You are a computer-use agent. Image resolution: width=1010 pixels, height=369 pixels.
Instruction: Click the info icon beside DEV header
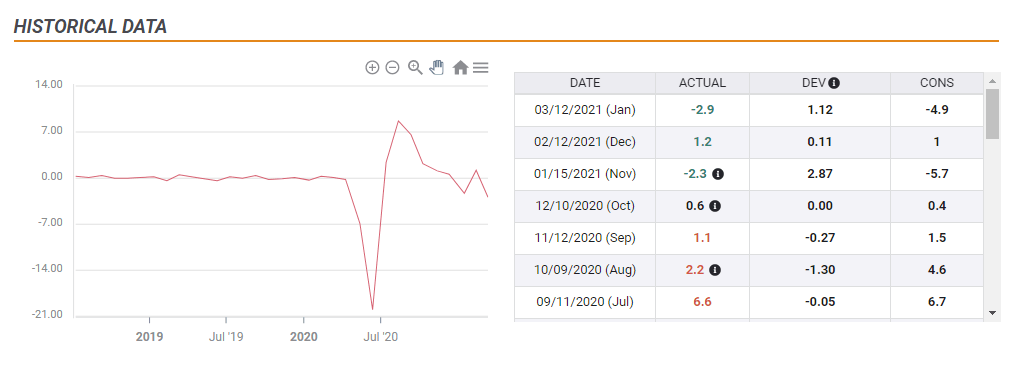click(x=834, y=83)
